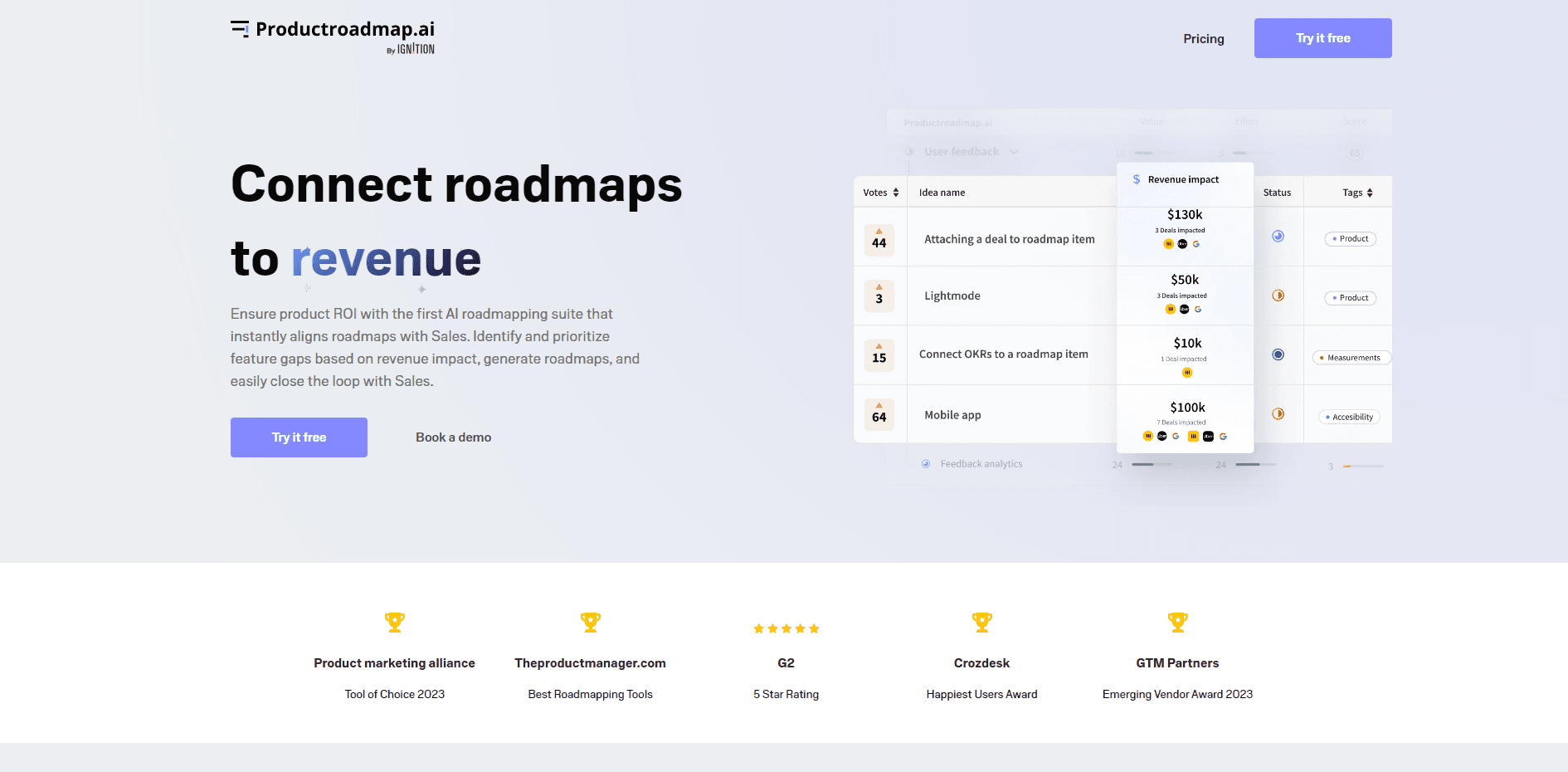Upvote the Lightmode idea

[x=879, y=296]
